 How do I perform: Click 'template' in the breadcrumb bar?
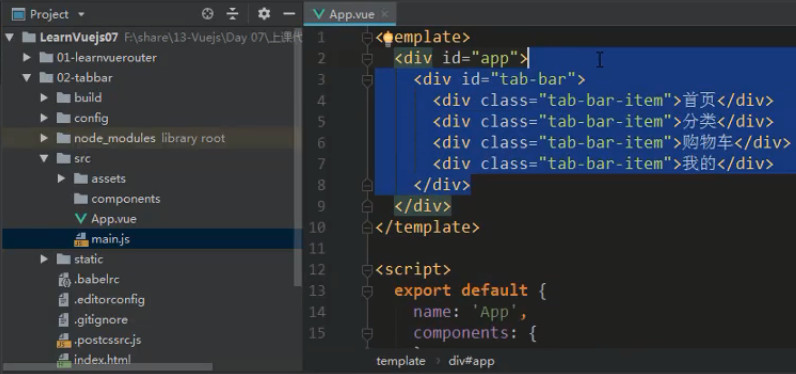(x=401, y=361)
